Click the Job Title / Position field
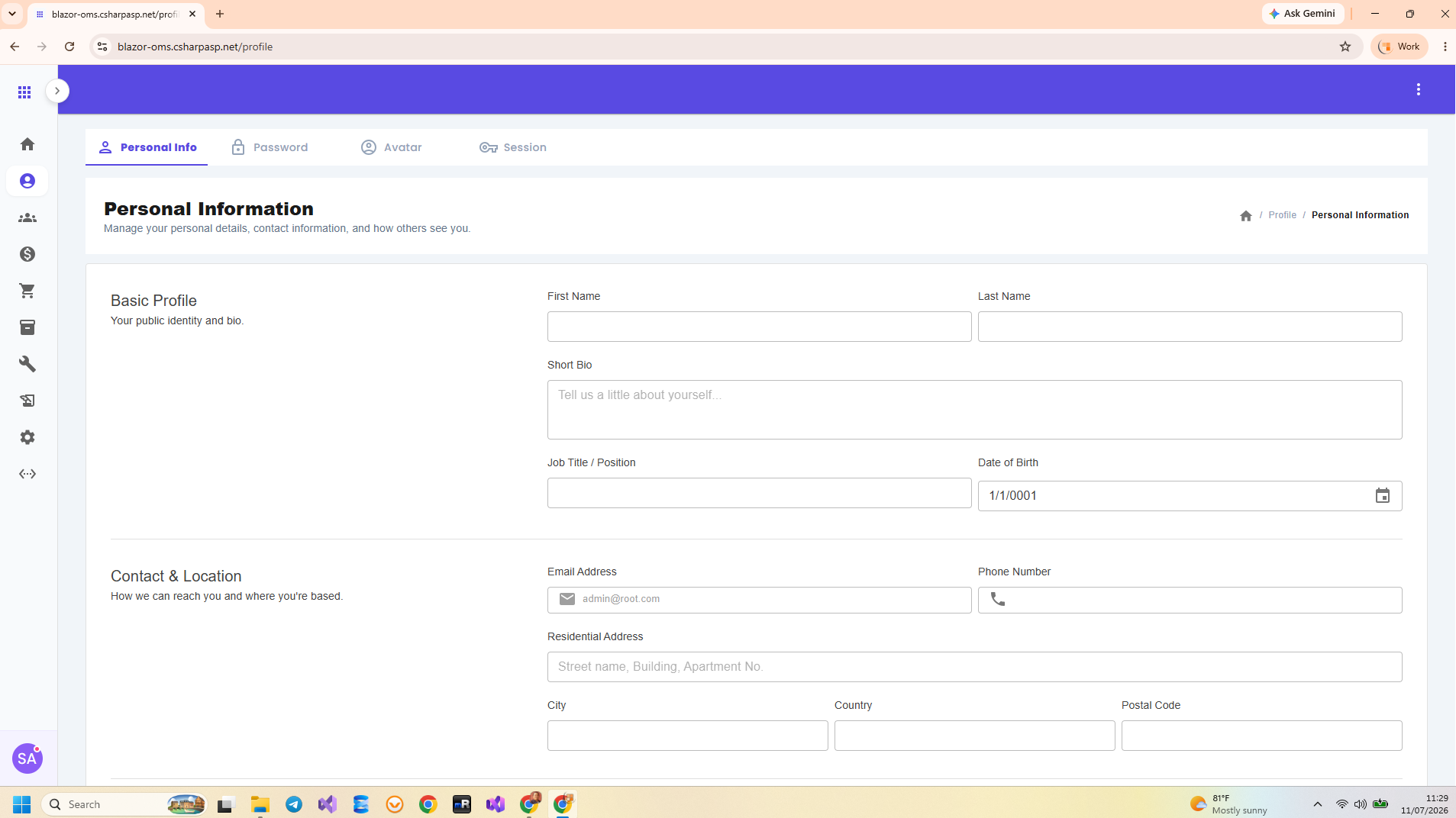This screenshot has width=1456, height=818. tap(759, 493)
